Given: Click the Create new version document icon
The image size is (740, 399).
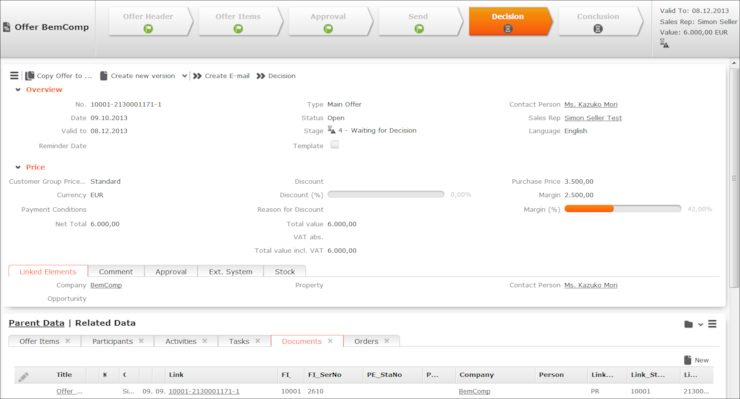Looking at the screenshot, I should coord(103,76).
